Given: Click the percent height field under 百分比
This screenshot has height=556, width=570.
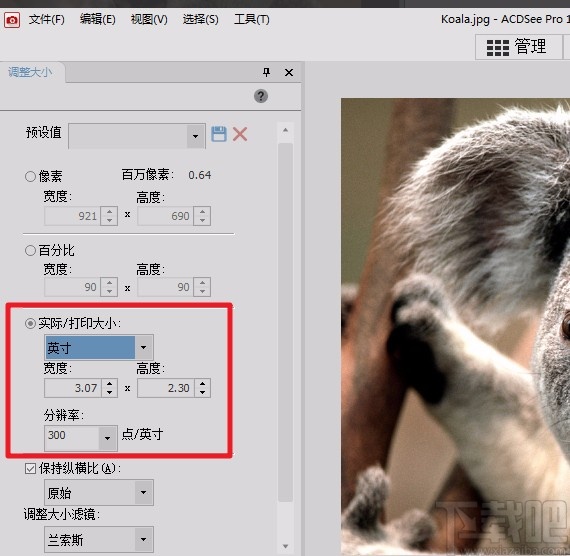Looking at the screenshot, I should 165,287.
